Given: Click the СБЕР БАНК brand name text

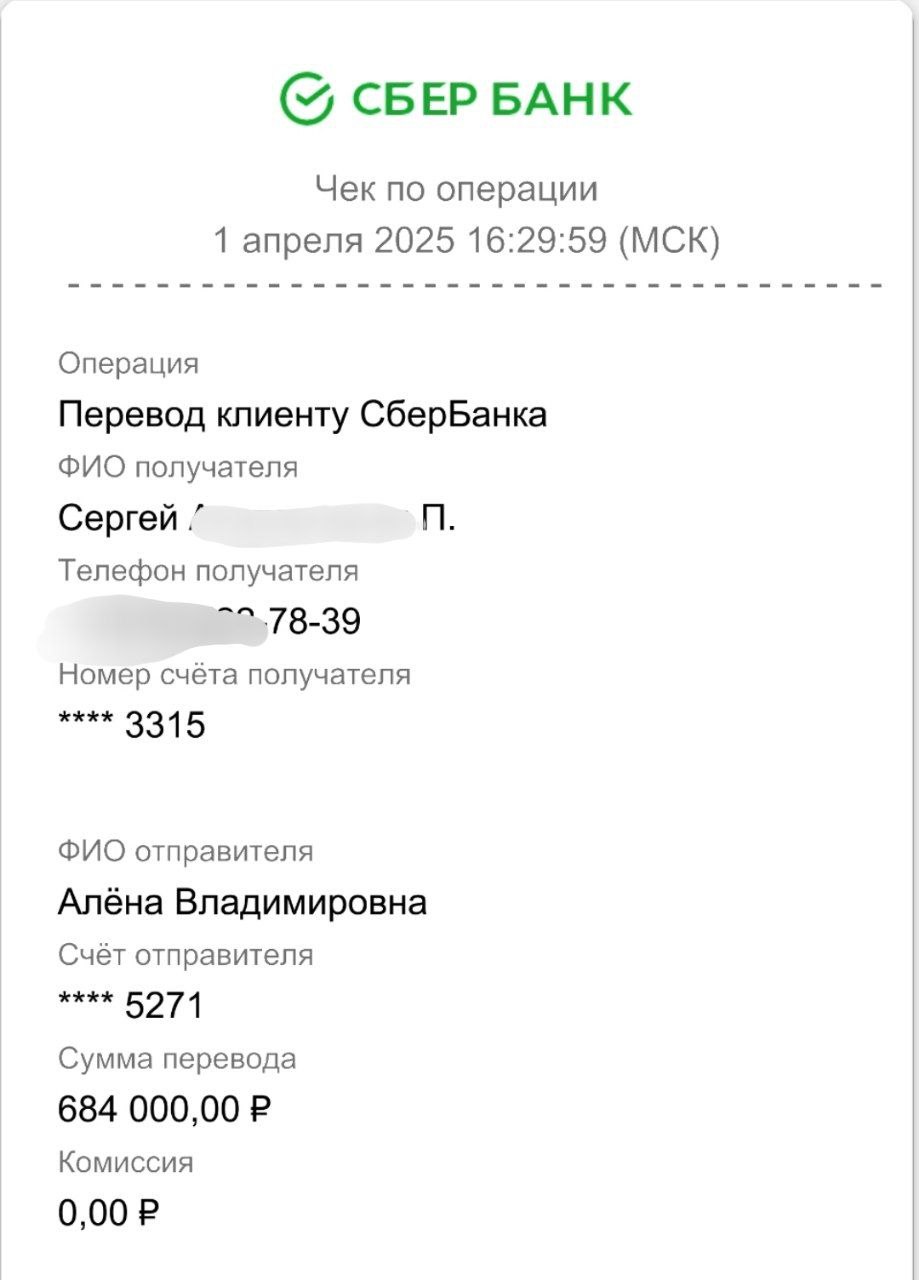Looking at the screenshot, I should pos(490,99).
